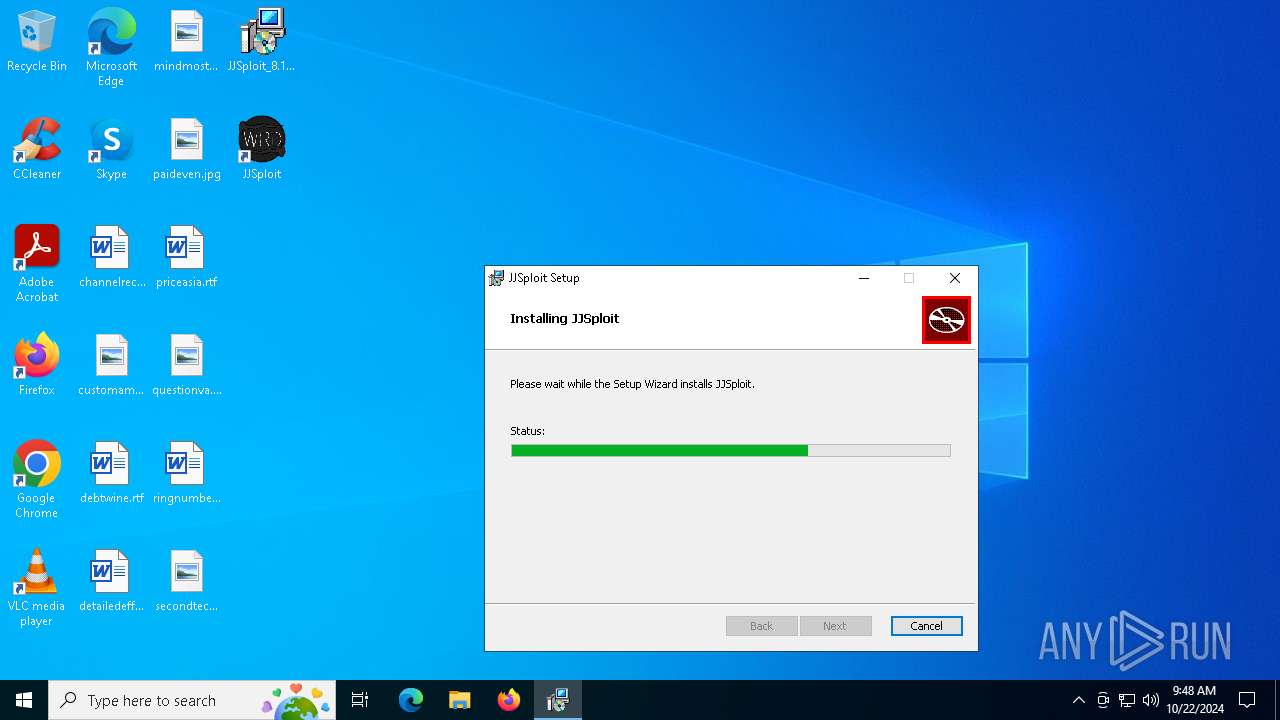This screenshot has width=1280, height=720.
Task: Select the priceasia.rtf document icon
Action: tap(186, 257)
